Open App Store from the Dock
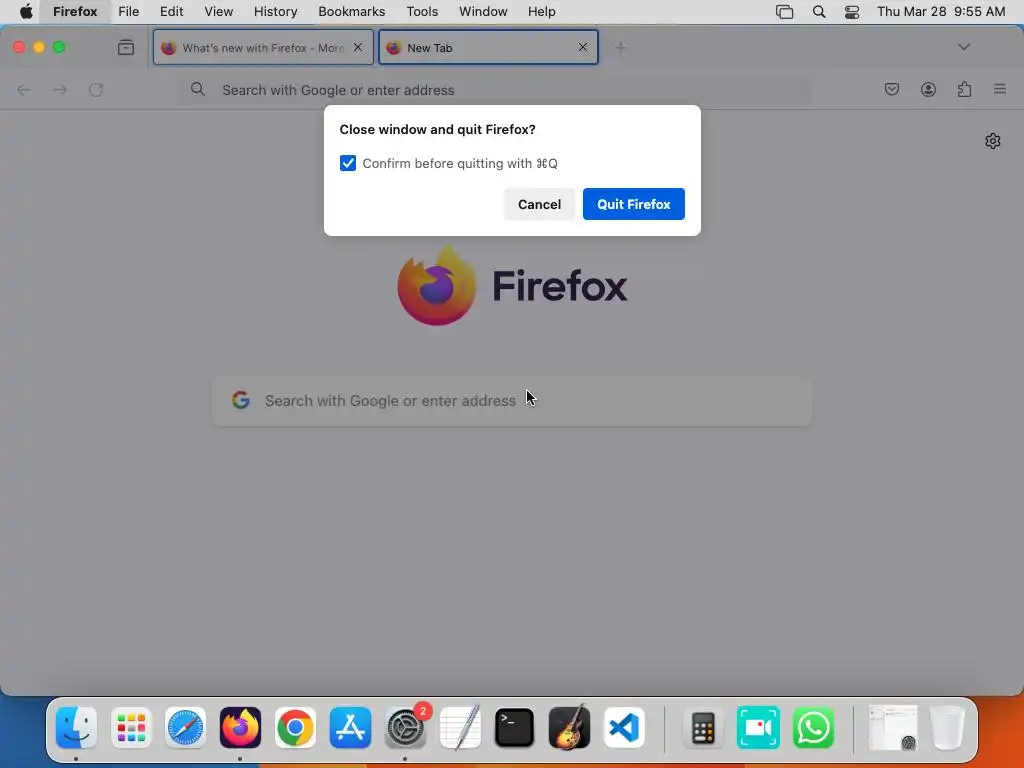Screen dimensions: 1024x768 (x=350, y=728)
